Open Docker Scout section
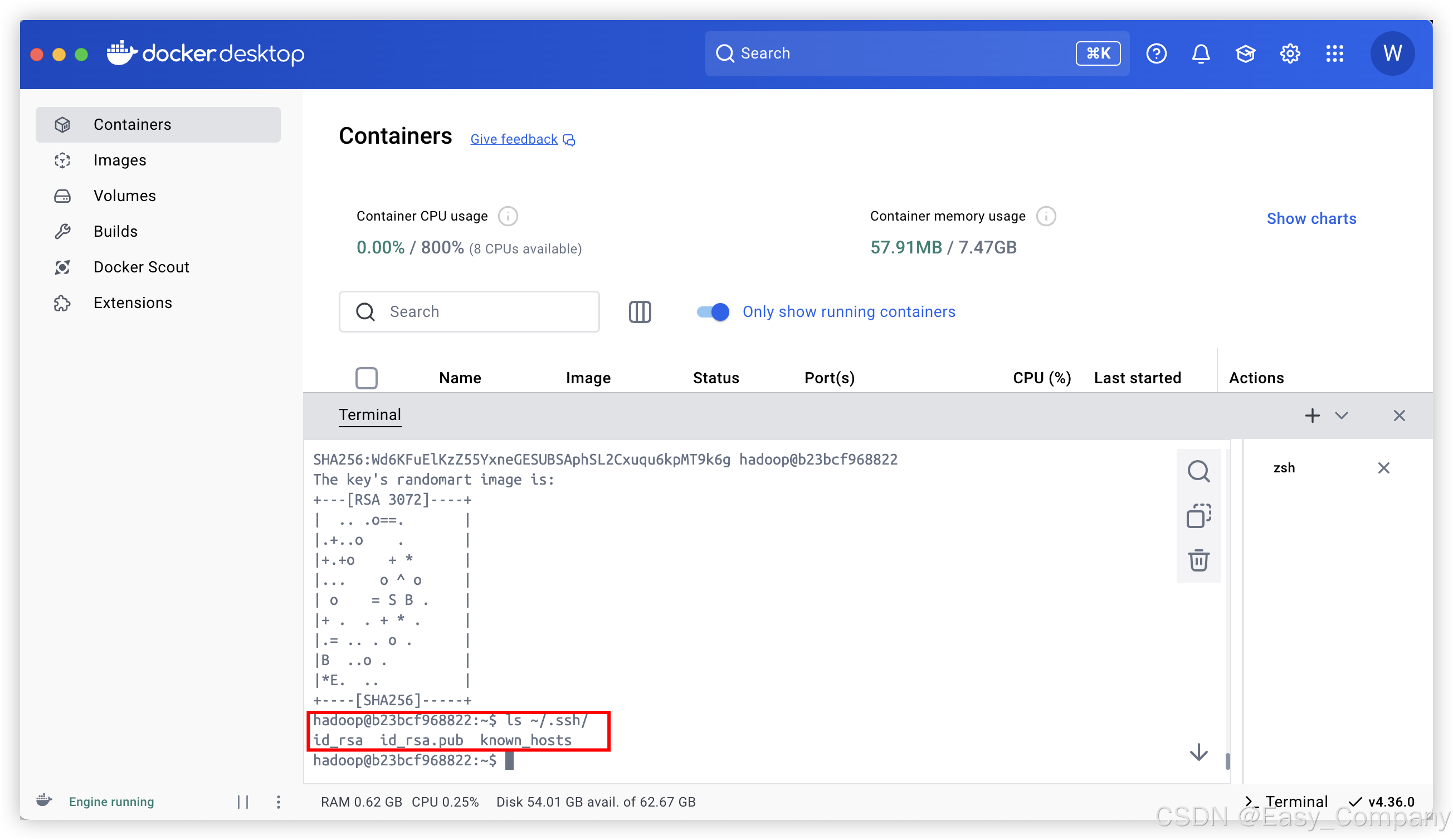 click(x=158, y=267)
